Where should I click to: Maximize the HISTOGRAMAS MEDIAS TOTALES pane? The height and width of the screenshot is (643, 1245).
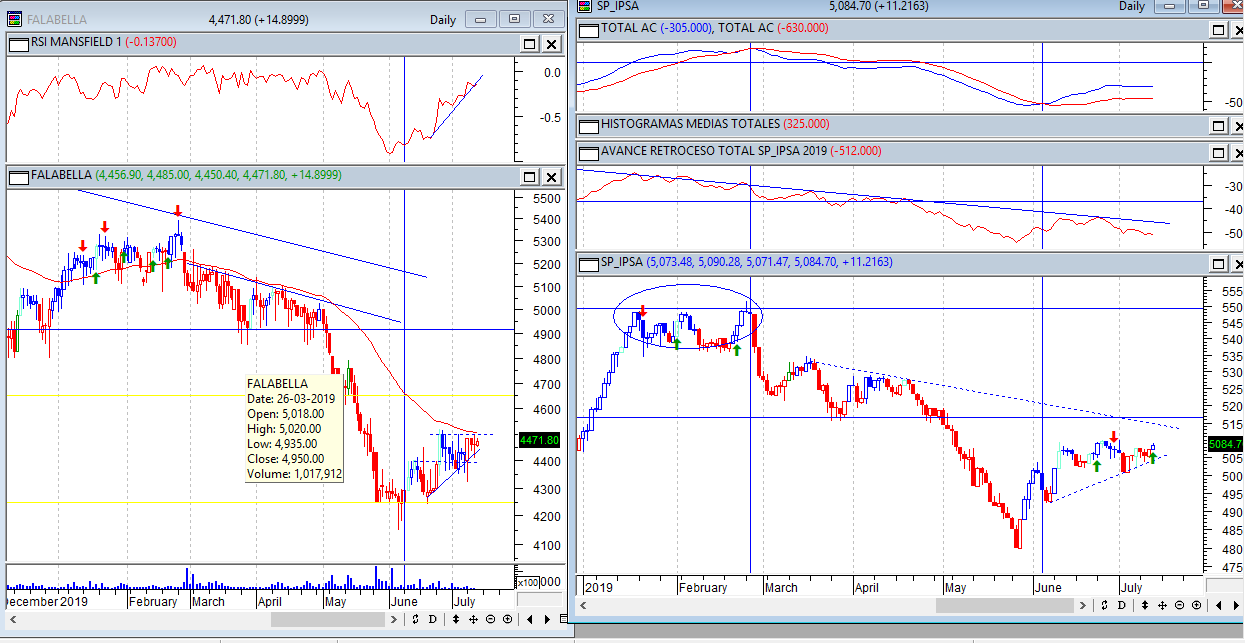coord(1218,126)
